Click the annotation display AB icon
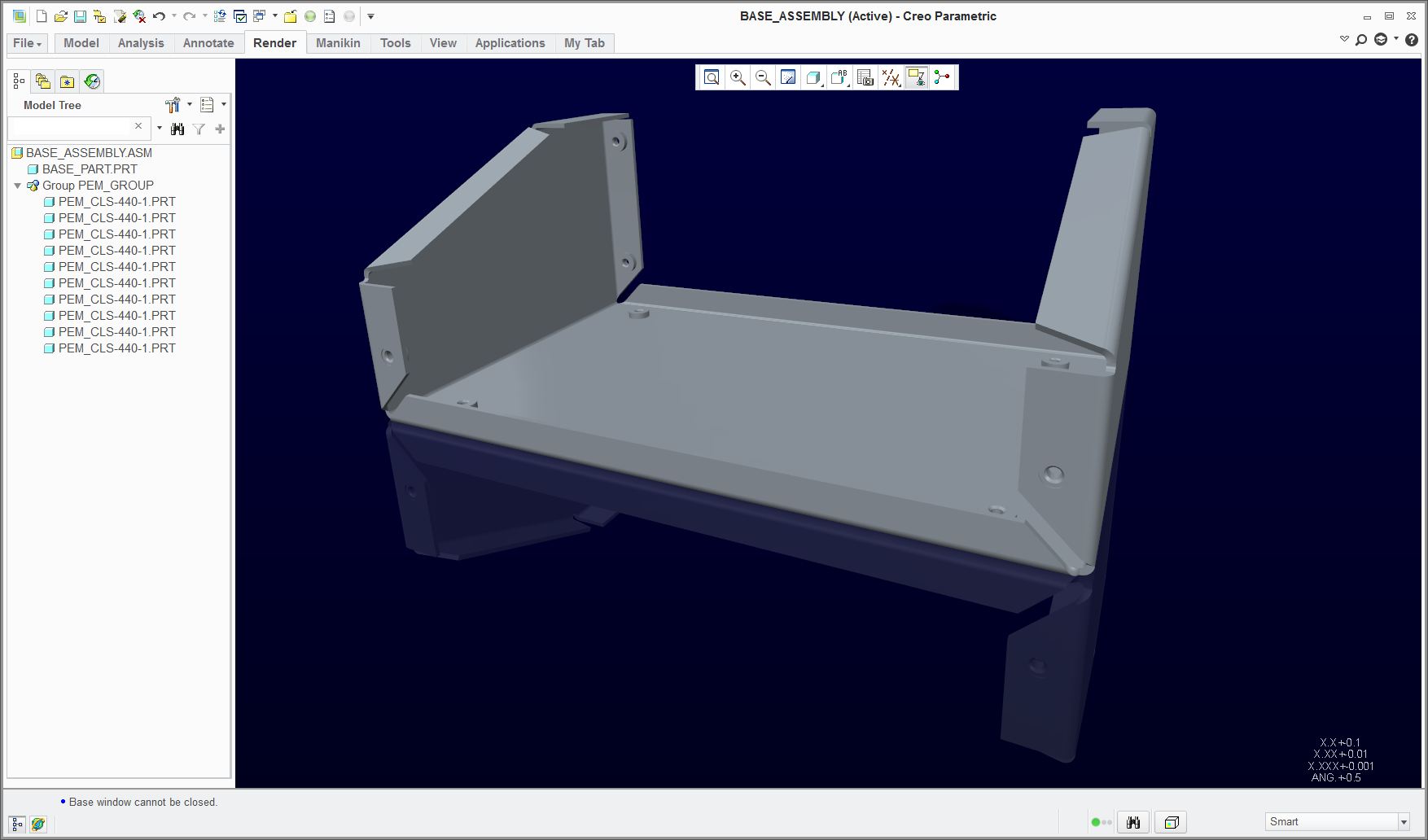This screenshot has width=1428, height=840. tap(838, 77)
